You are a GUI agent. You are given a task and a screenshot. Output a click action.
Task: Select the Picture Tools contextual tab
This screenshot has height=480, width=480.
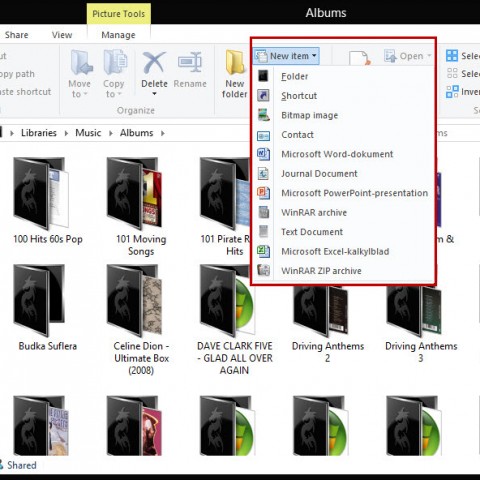click(118, 14)
